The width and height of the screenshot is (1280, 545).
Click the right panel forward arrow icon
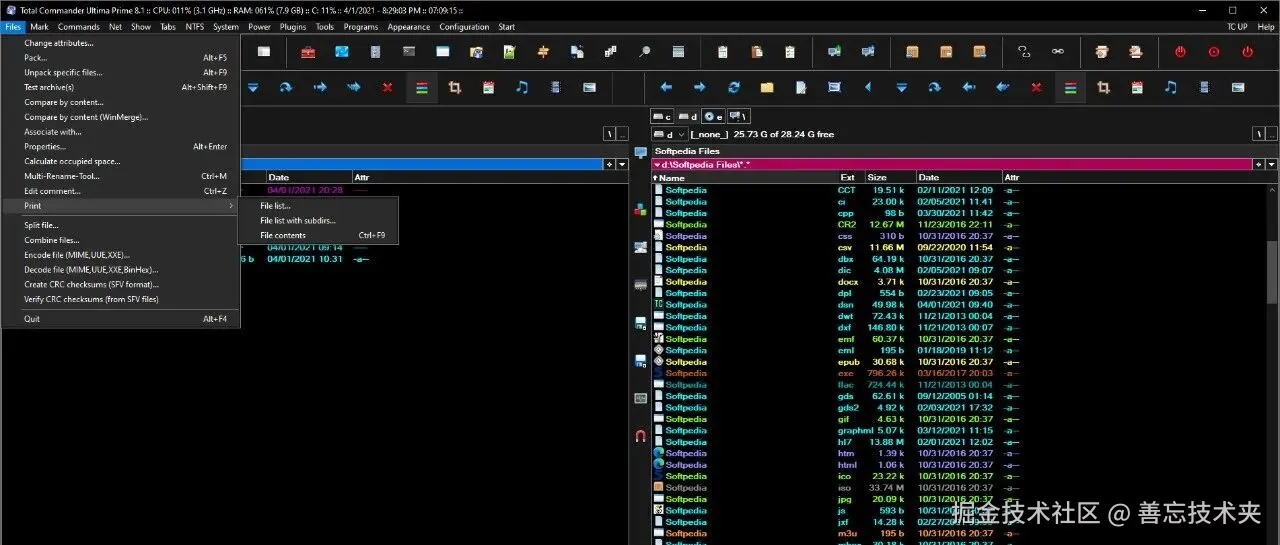point(700,88)
